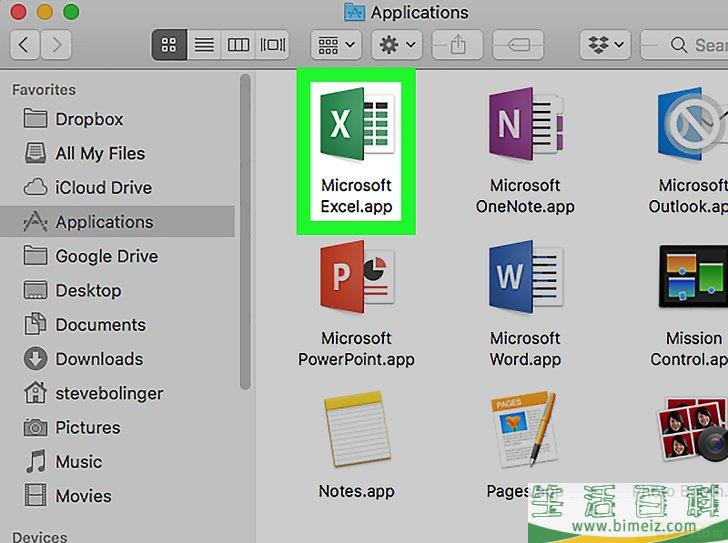Screen dimensions: 728x543
Task: Select All My Files in sidebar
Action: (117, 154)
